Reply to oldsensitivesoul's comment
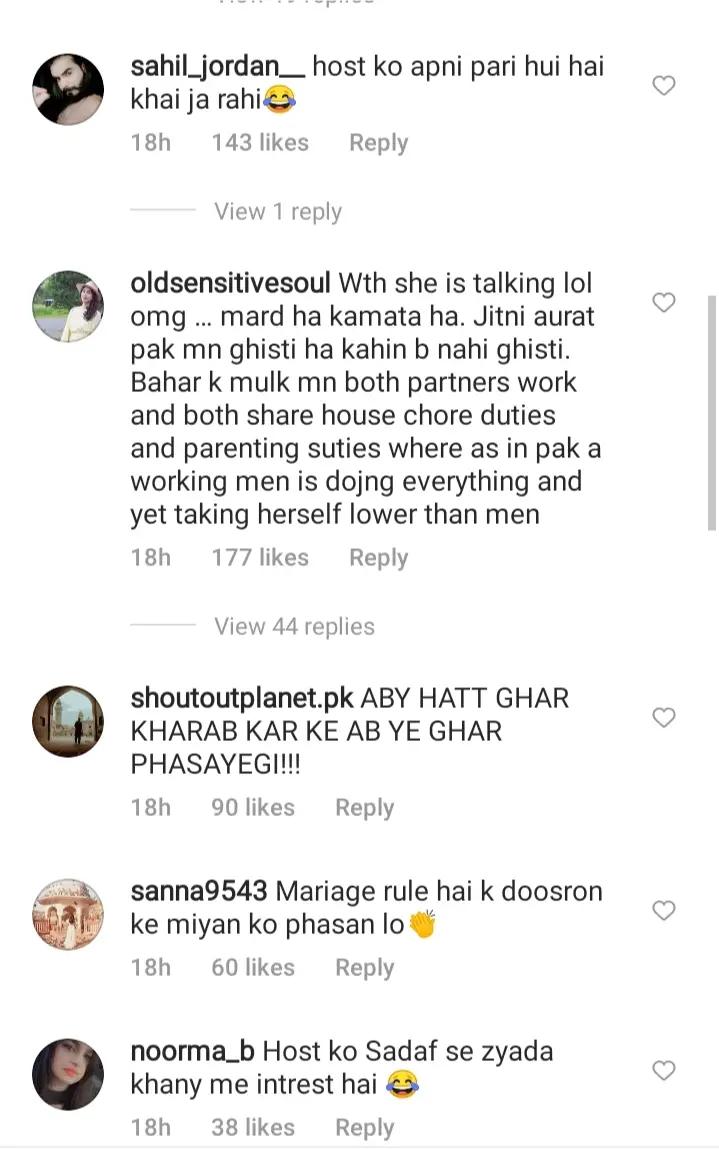Viewport: 719px width, 1150px height. [379, 558]
